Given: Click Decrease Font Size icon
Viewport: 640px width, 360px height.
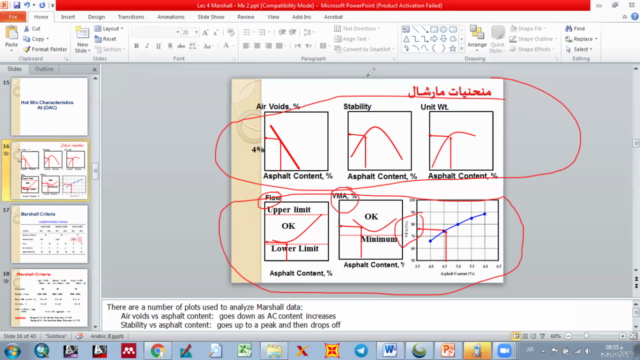Looking at the screenshot, I should click(216, 32).
